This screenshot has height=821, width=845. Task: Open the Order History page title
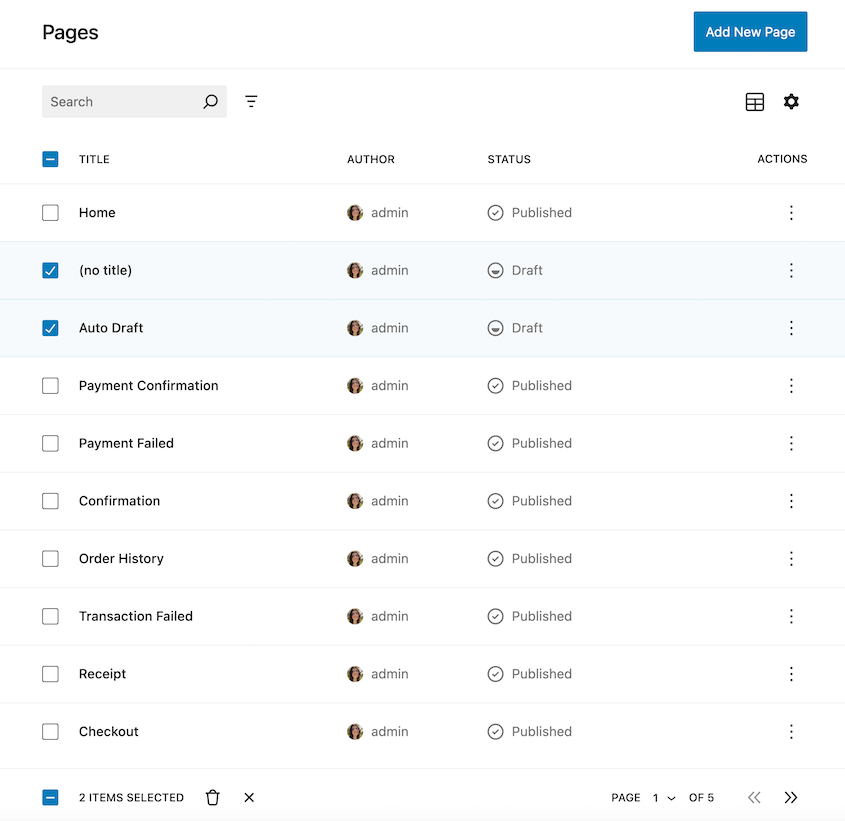pos(121,558)
